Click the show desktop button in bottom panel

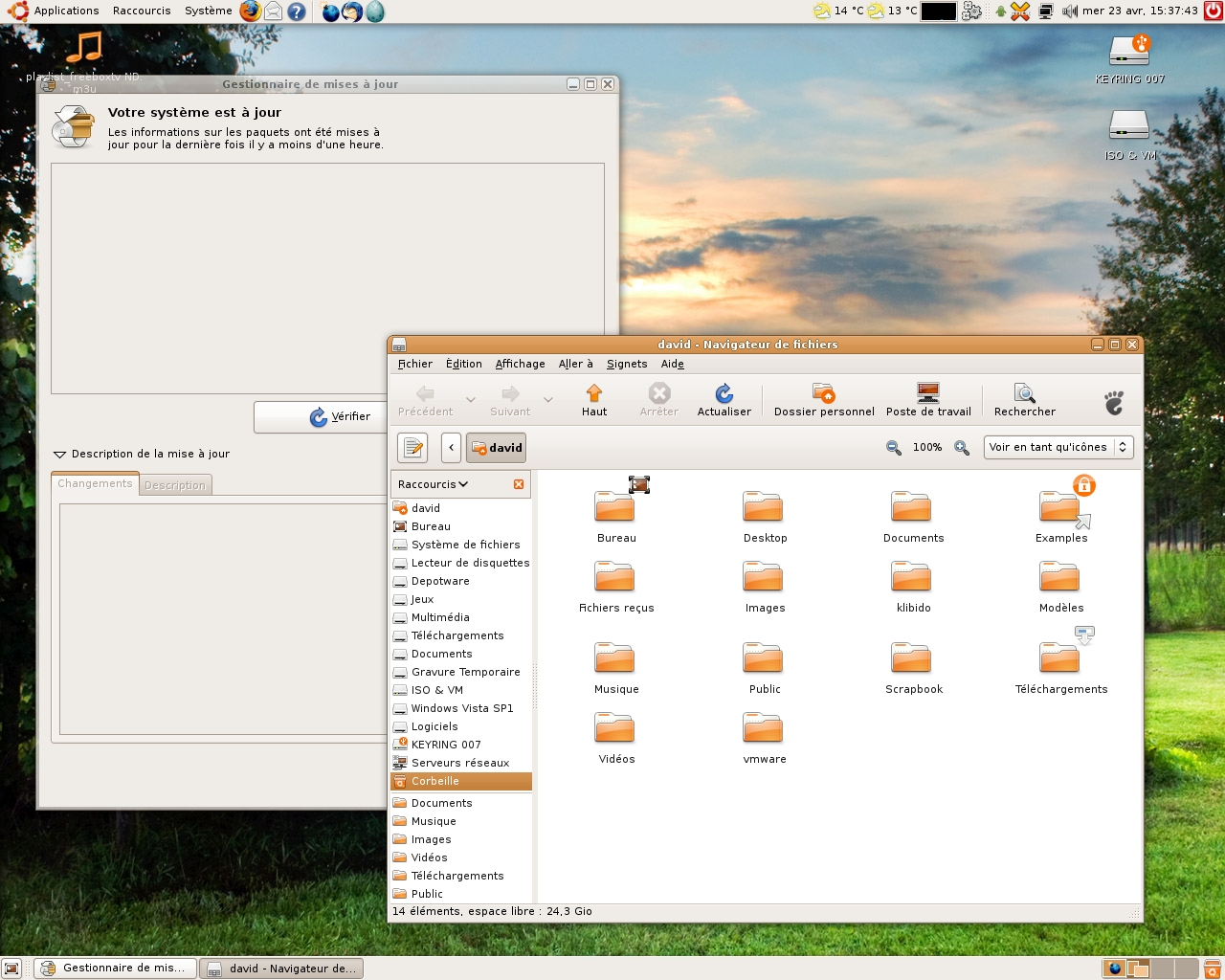click(x=11, y=969)
